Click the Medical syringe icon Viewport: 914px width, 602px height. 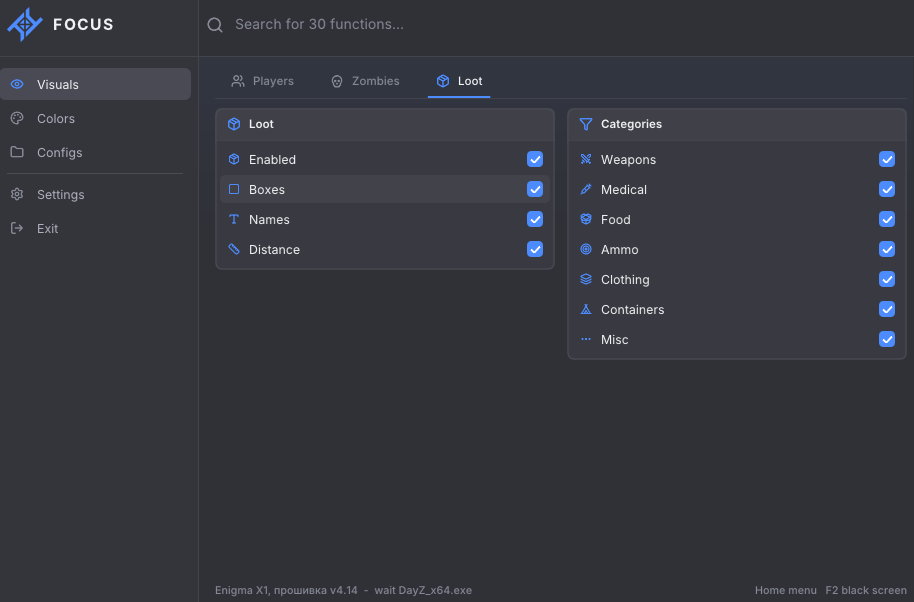coord(586,189)
